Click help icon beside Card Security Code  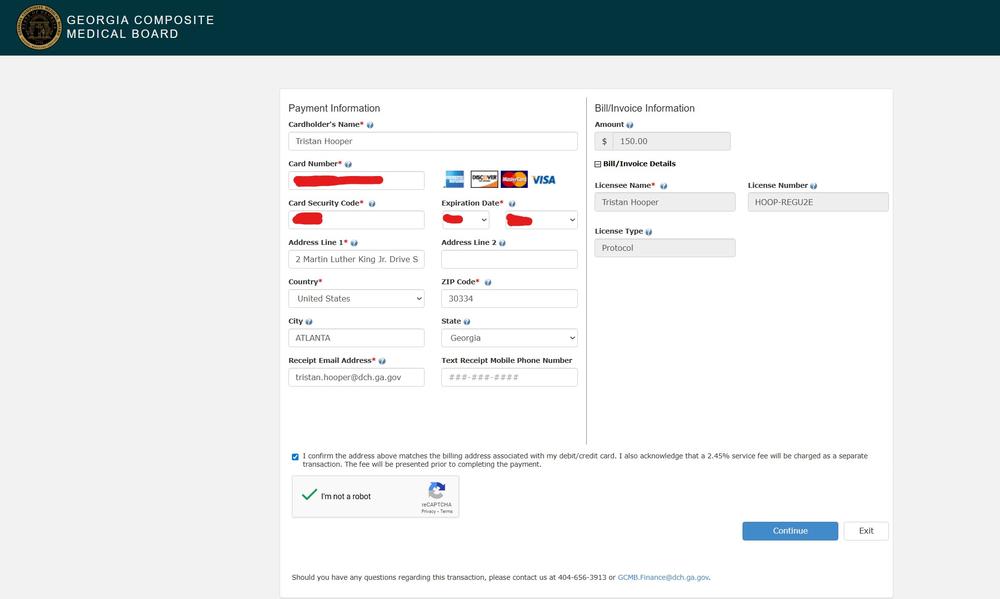(372, 203)
